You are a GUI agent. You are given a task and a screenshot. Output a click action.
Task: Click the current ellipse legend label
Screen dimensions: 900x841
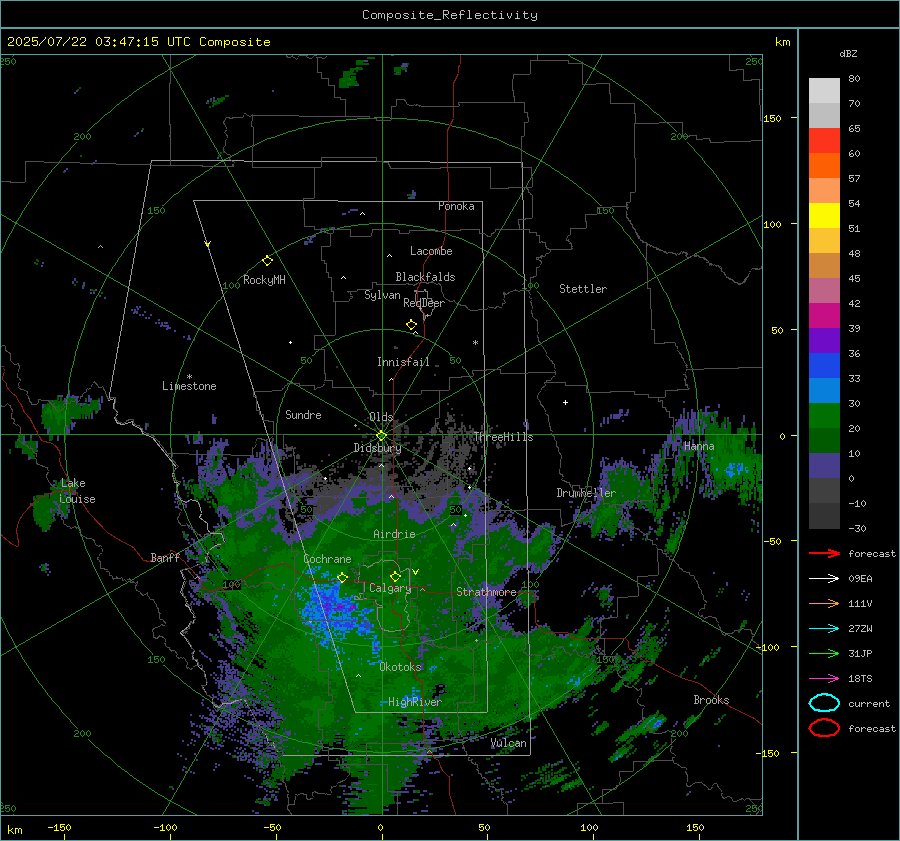(x=869, y=703)
